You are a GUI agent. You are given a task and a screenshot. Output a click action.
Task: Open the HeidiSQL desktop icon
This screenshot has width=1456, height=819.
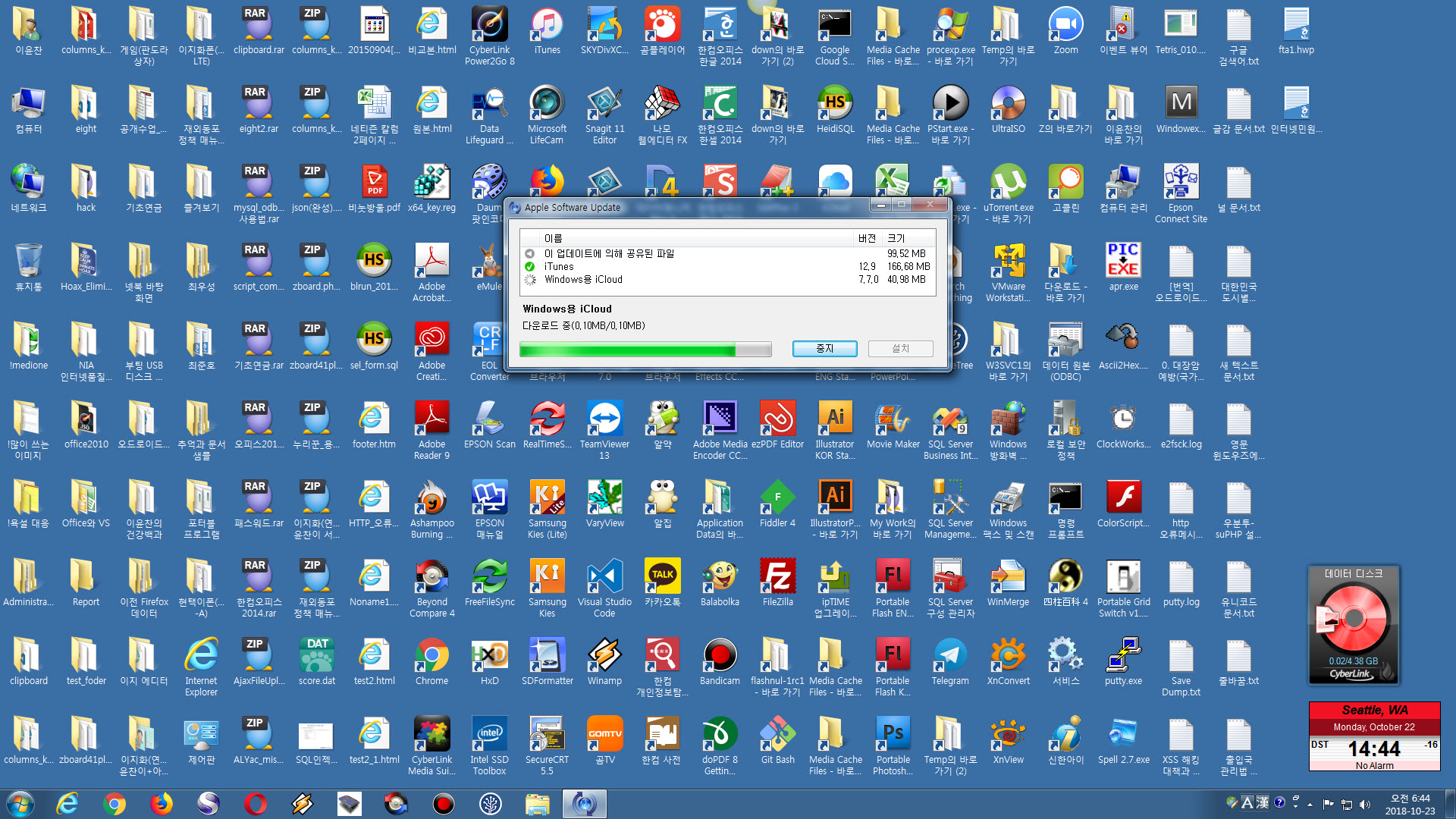pos(835,110)
